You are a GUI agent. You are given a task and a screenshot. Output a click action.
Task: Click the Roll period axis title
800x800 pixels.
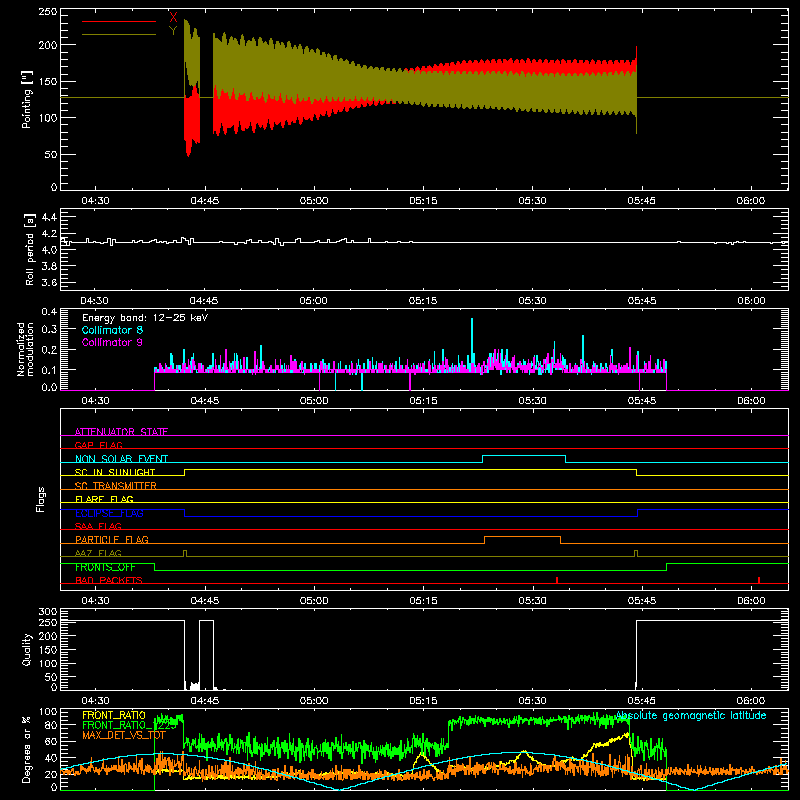tap(29, 249)
